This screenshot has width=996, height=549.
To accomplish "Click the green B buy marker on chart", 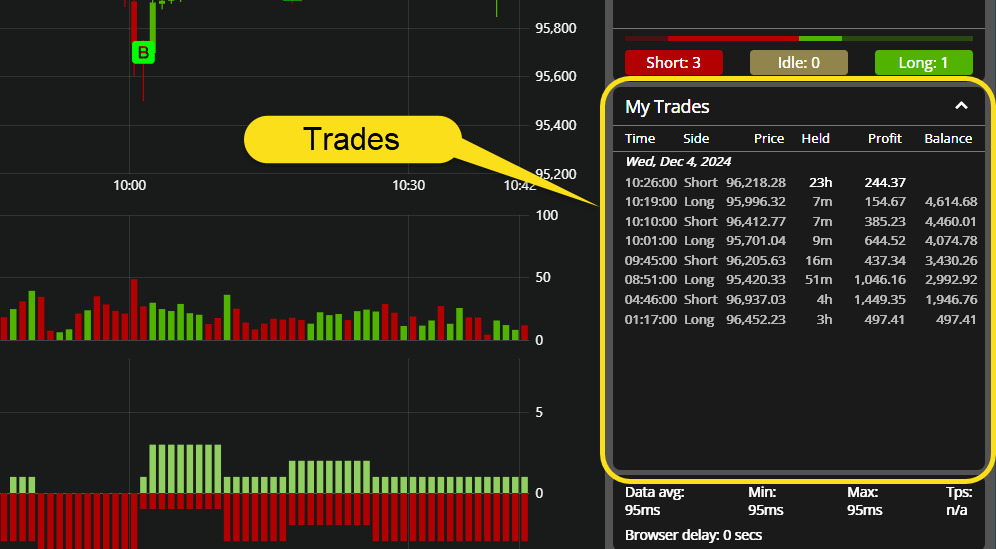I will click(143, 53).
